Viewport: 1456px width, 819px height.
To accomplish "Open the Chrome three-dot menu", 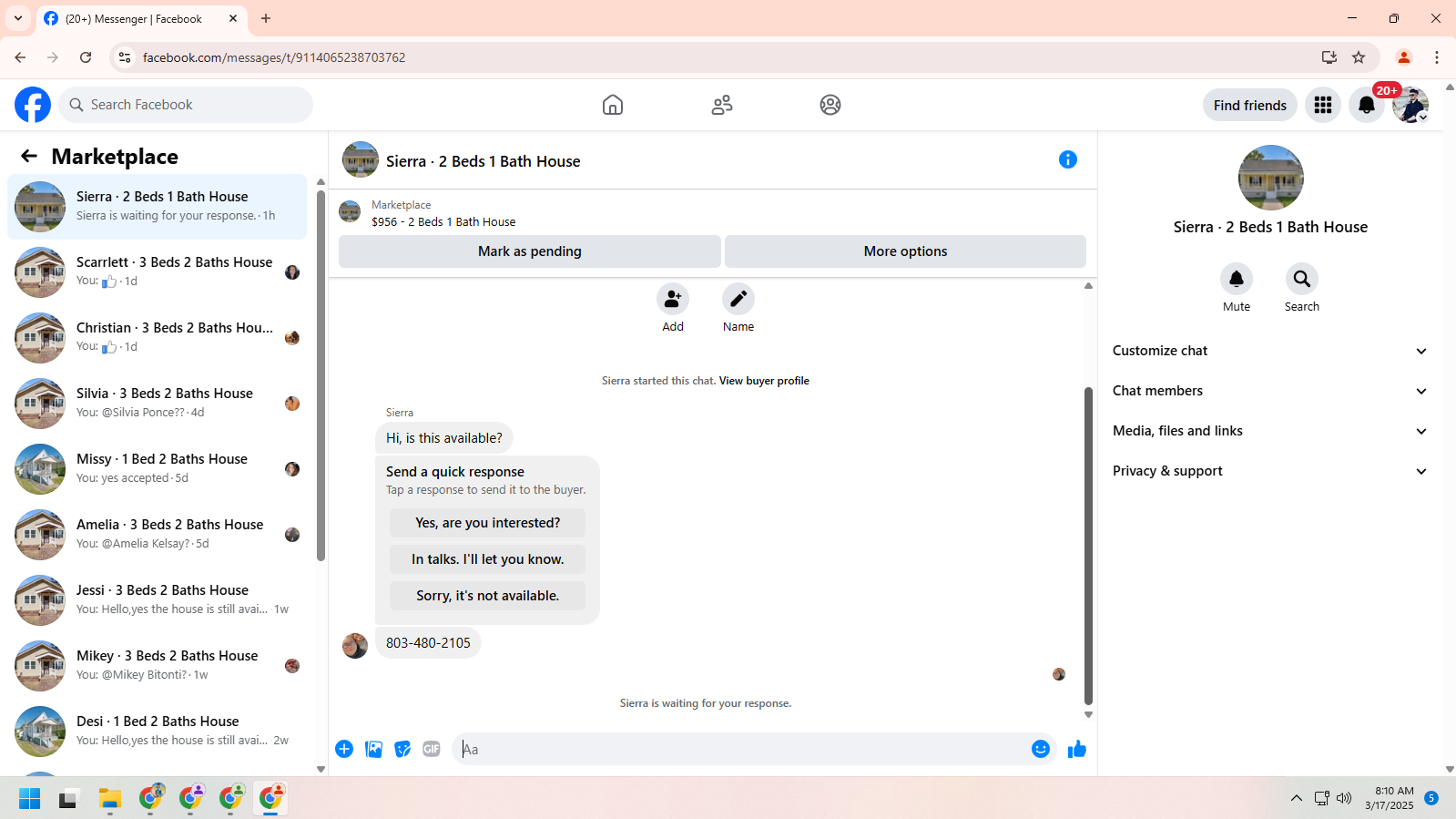I will (1437, 57).
